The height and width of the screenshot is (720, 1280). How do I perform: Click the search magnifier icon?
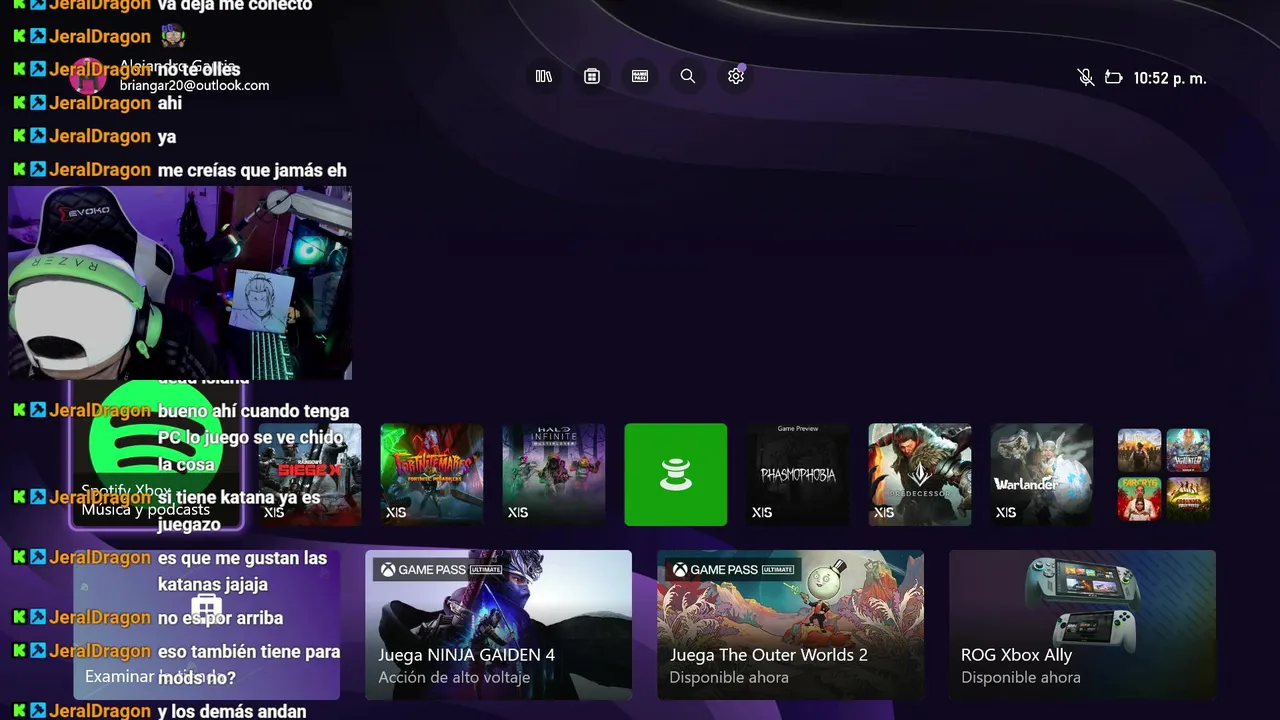(688, 76)
